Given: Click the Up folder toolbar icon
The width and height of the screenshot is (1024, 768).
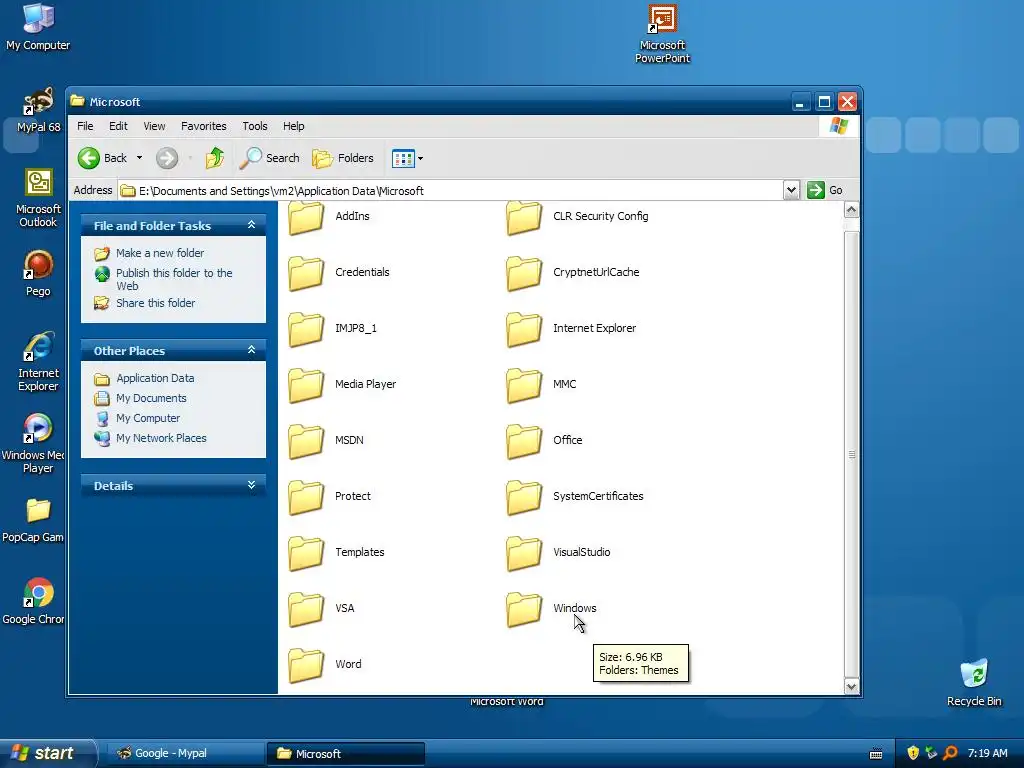Looking at the screenshot, I should [214, 158].
